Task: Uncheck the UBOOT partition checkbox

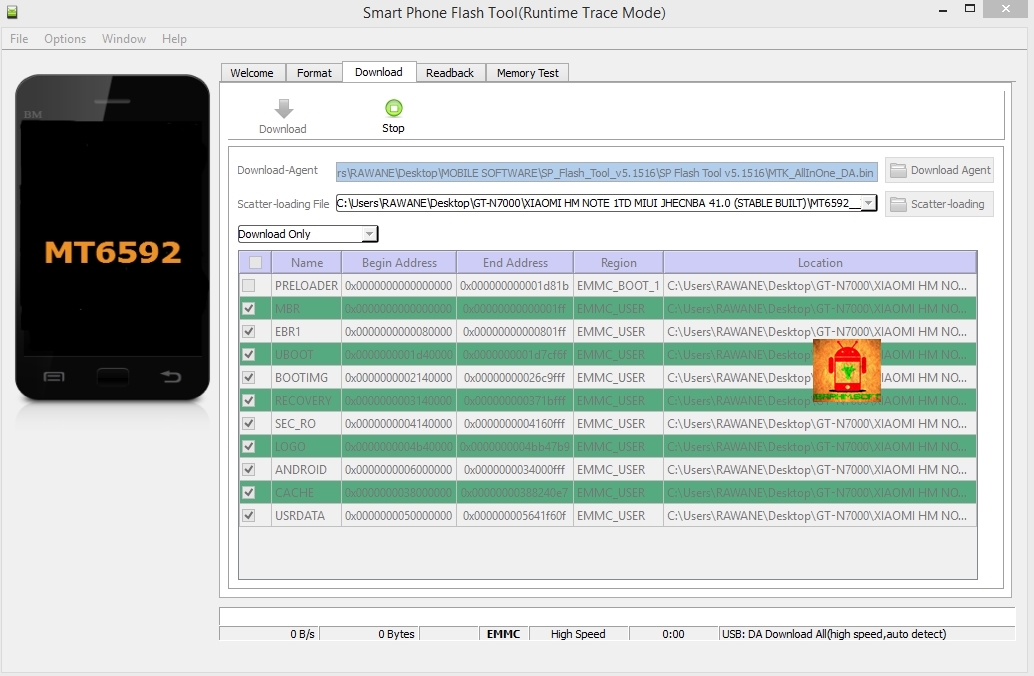Action: 249,355
